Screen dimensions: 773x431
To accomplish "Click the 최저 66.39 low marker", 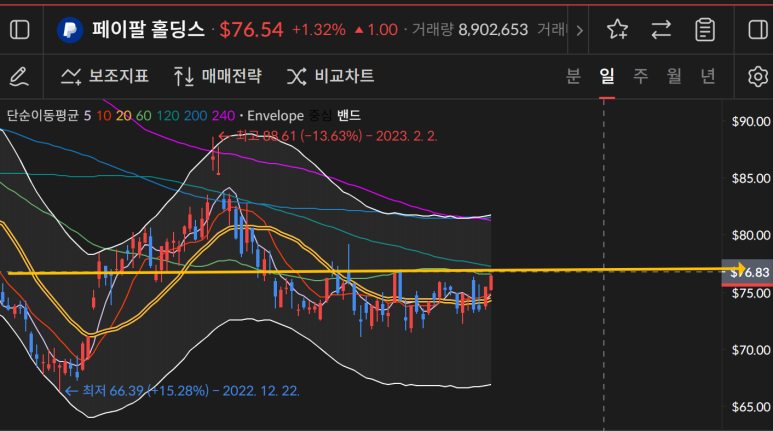I will (182, 391).
